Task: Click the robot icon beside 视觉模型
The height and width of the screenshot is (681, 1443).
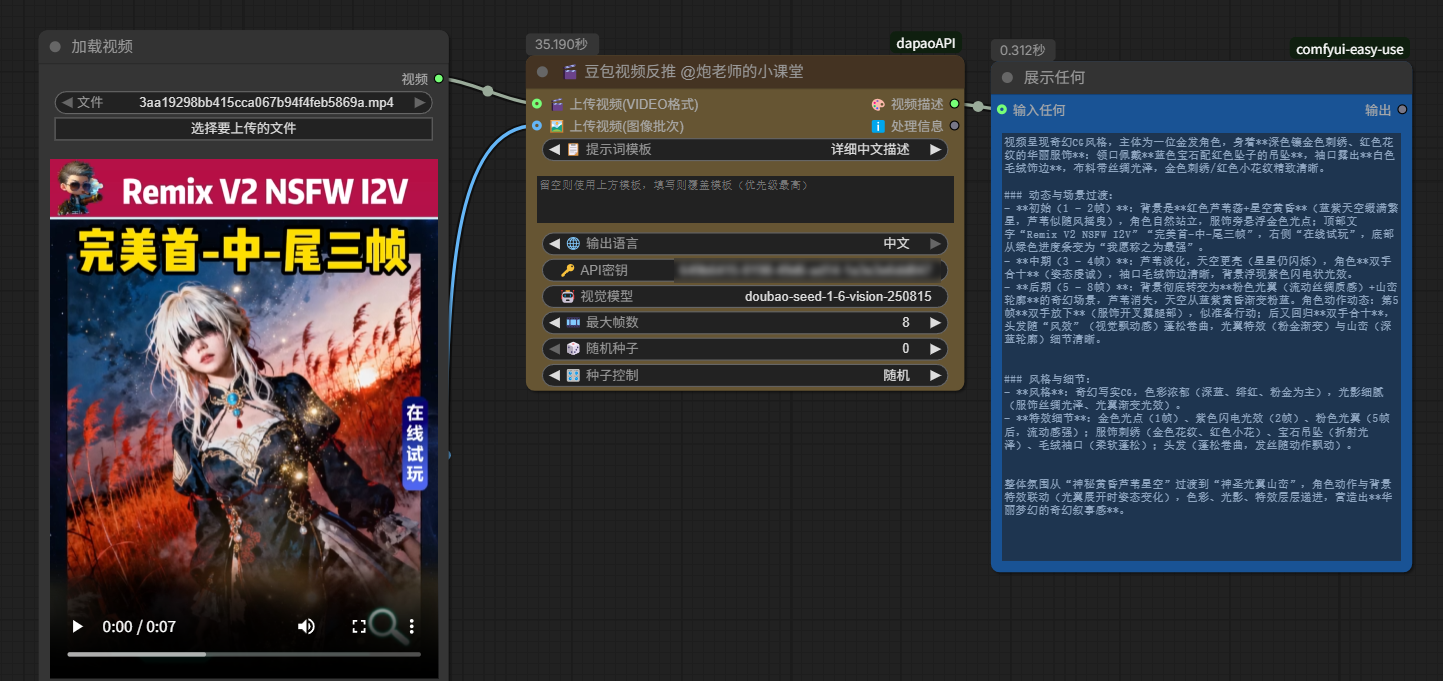Action: point(567,297)
